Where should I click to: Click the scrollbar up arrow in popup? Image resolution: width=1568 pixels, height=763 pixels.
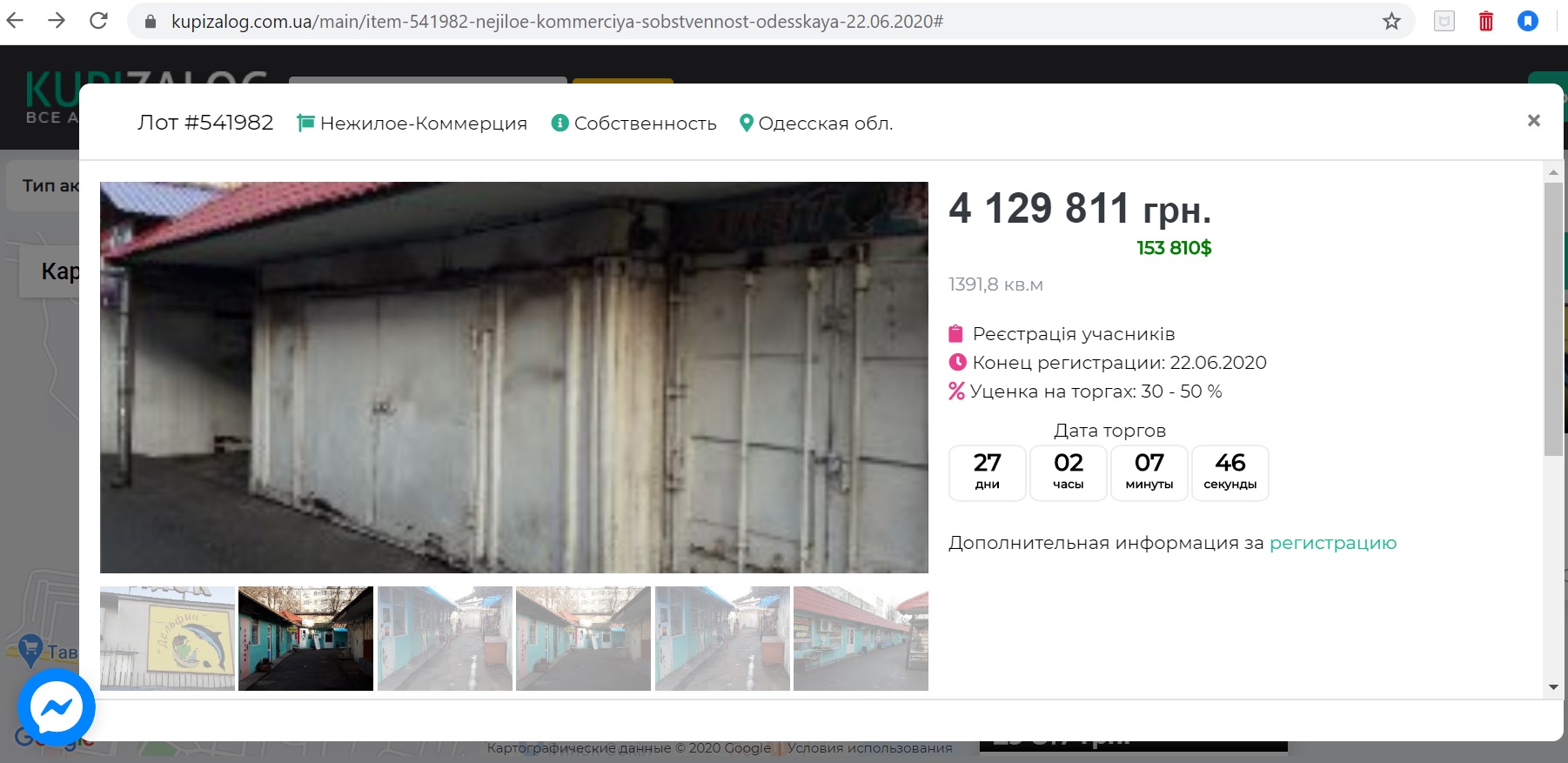click(1553, 172)
